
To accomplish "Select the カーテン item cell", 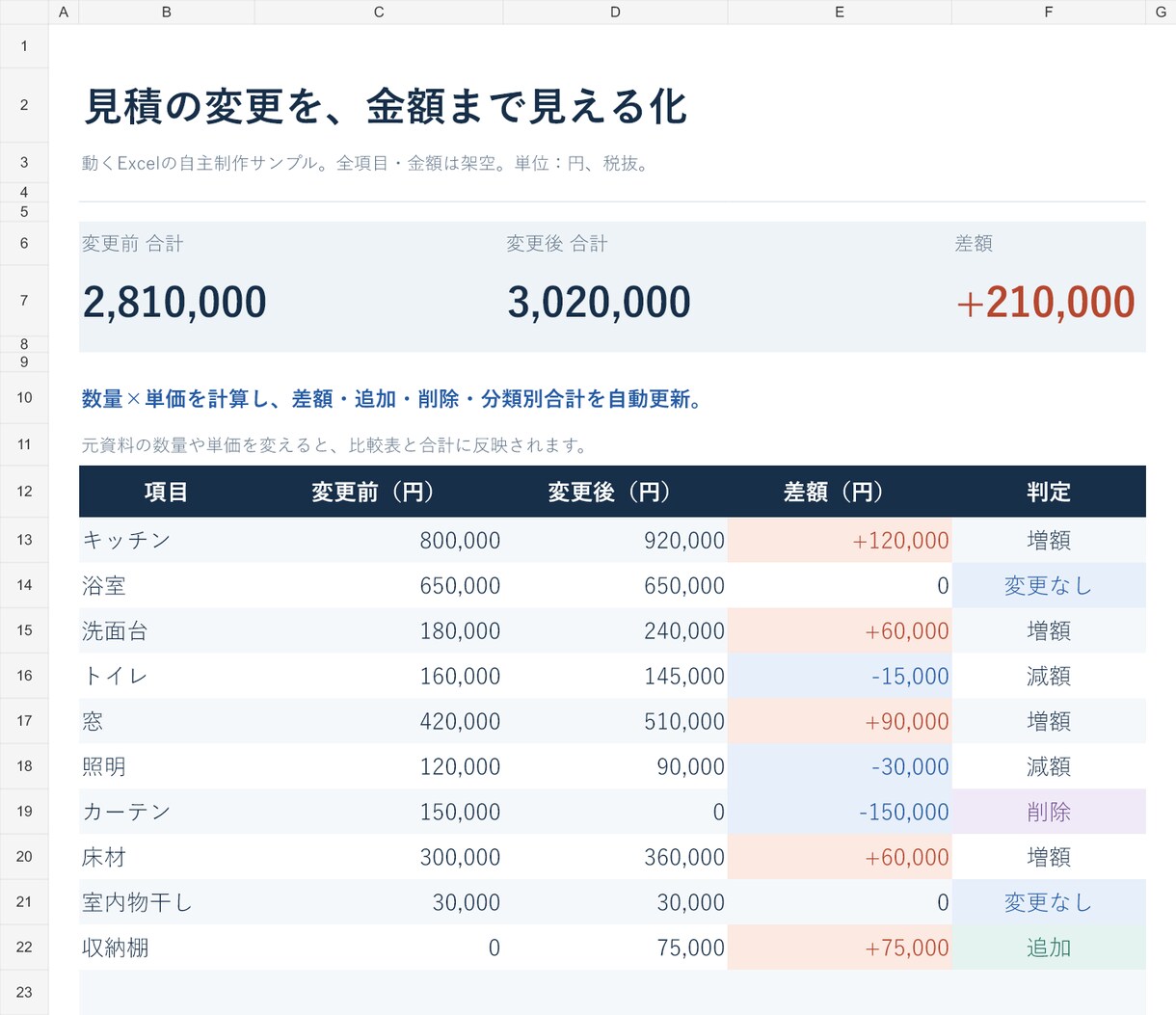I will coord(167,812).
